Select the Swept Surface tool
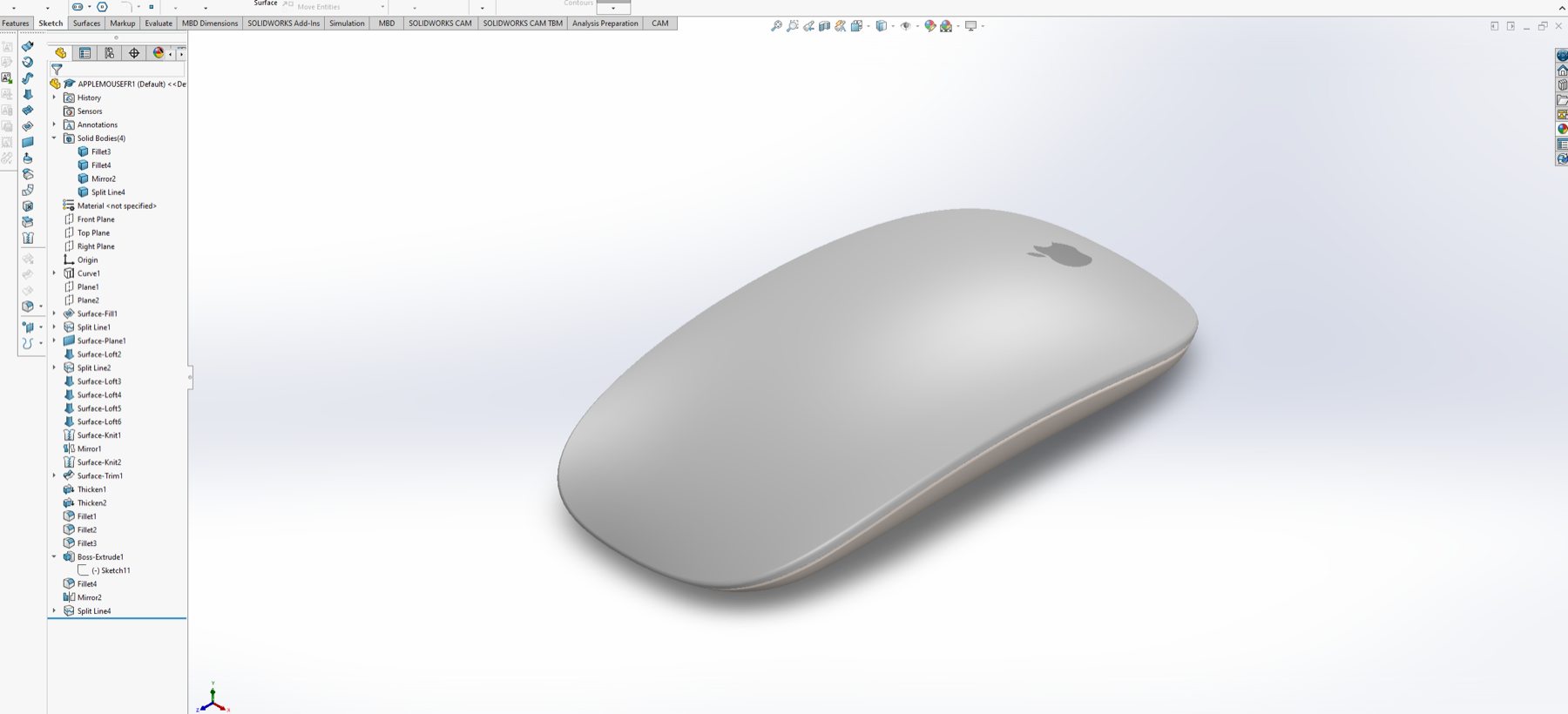Viewport: 1568px width, 714px height. (x=28, y=78)
